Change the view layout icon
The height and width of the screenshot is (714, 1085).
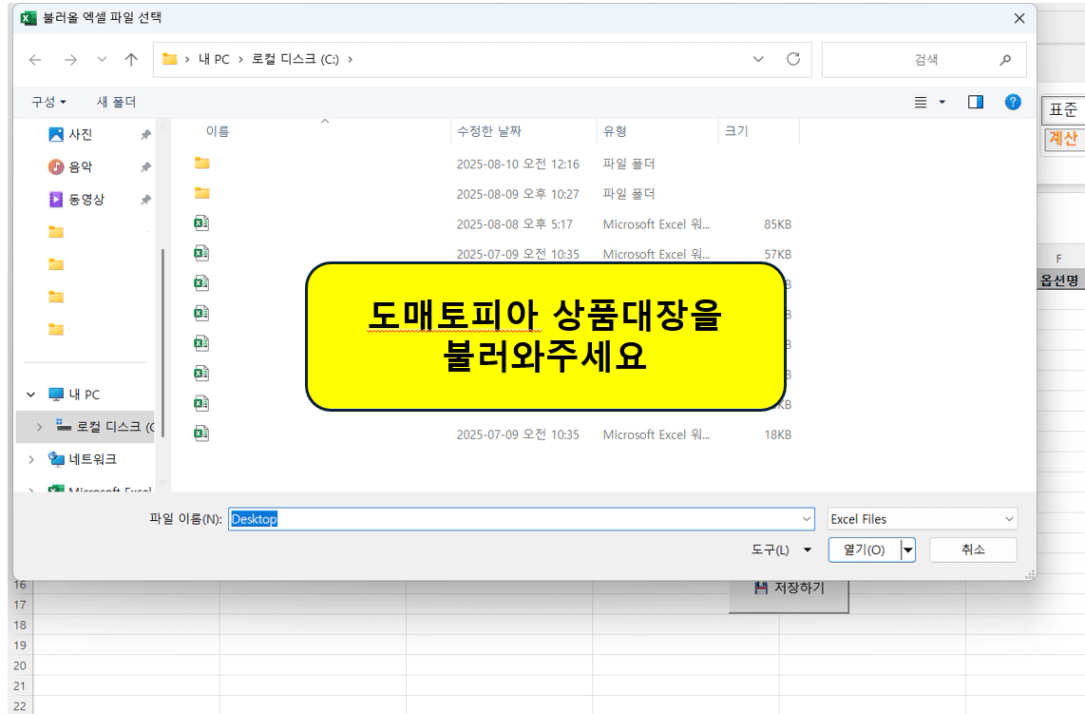pyautogui.click(x=920, y=102)
